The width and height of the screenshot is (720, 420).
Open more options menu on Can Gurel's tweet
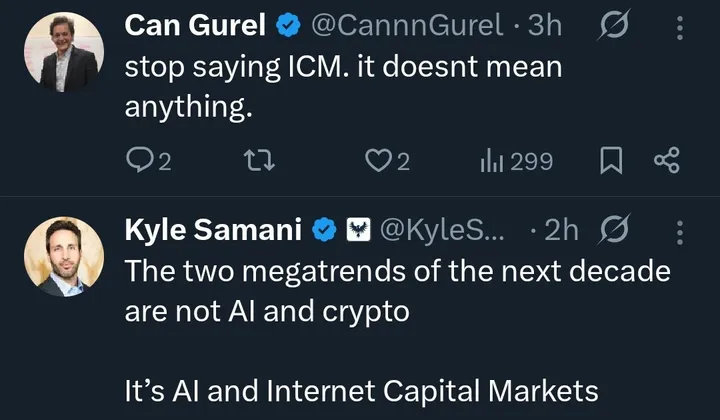(x=680, y=27)
